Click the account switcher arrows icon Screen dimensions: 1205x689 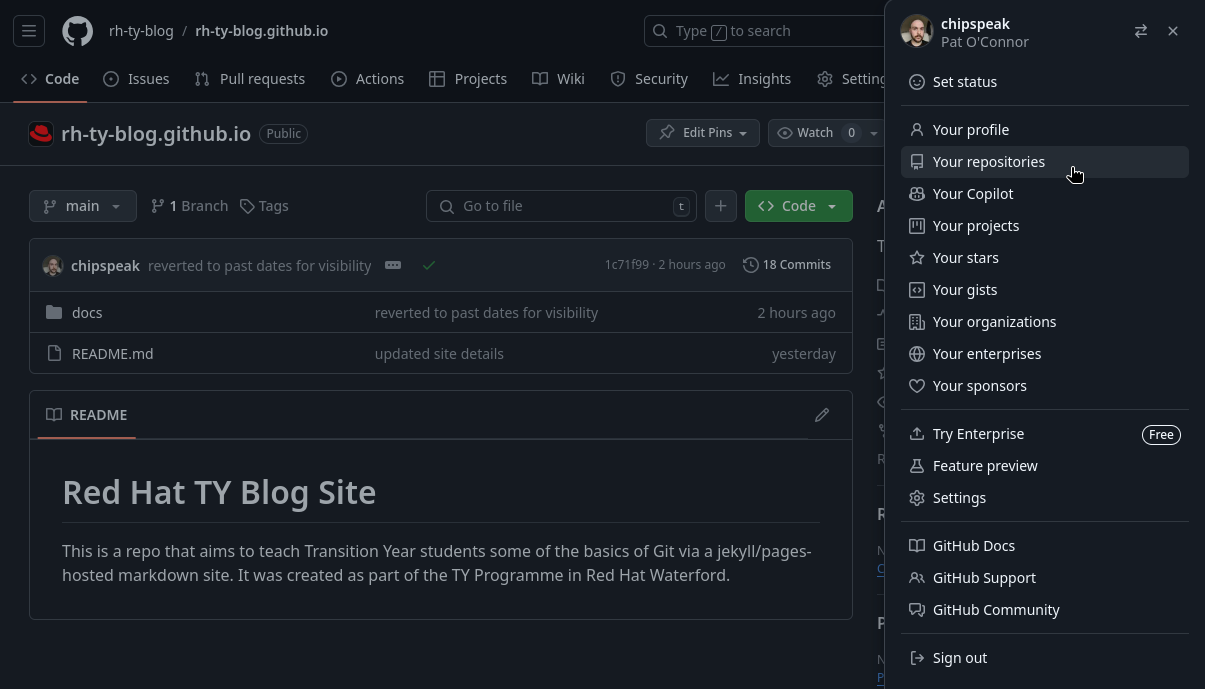(x=1140, y=32)
